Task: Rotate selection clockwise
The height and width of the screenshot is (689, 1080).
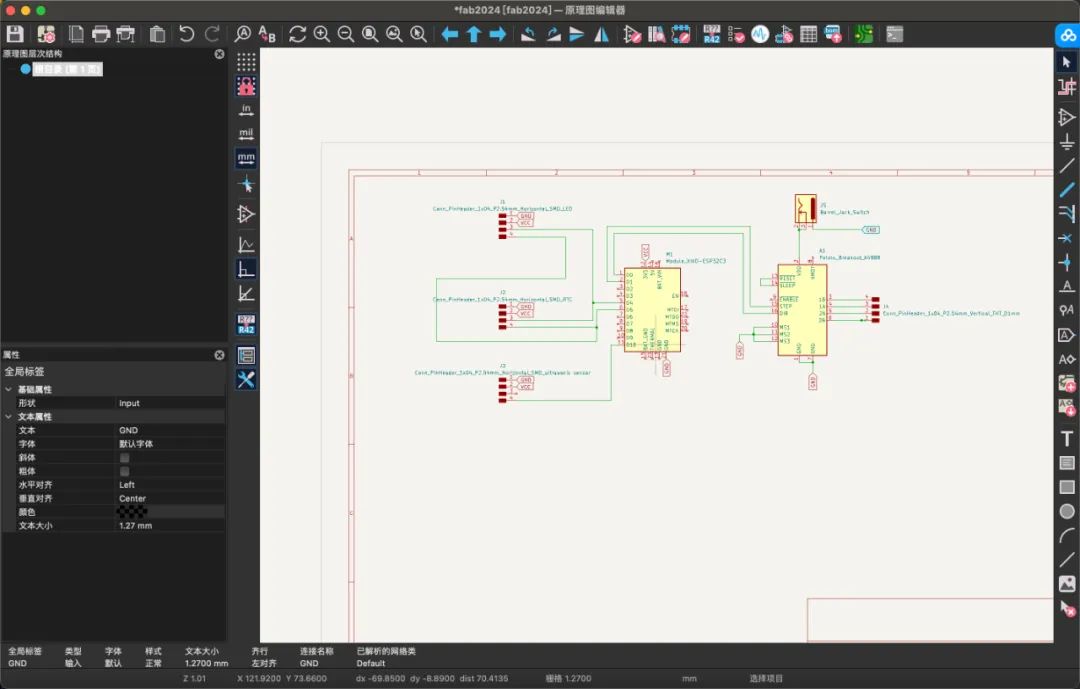Action: point(553,34)
